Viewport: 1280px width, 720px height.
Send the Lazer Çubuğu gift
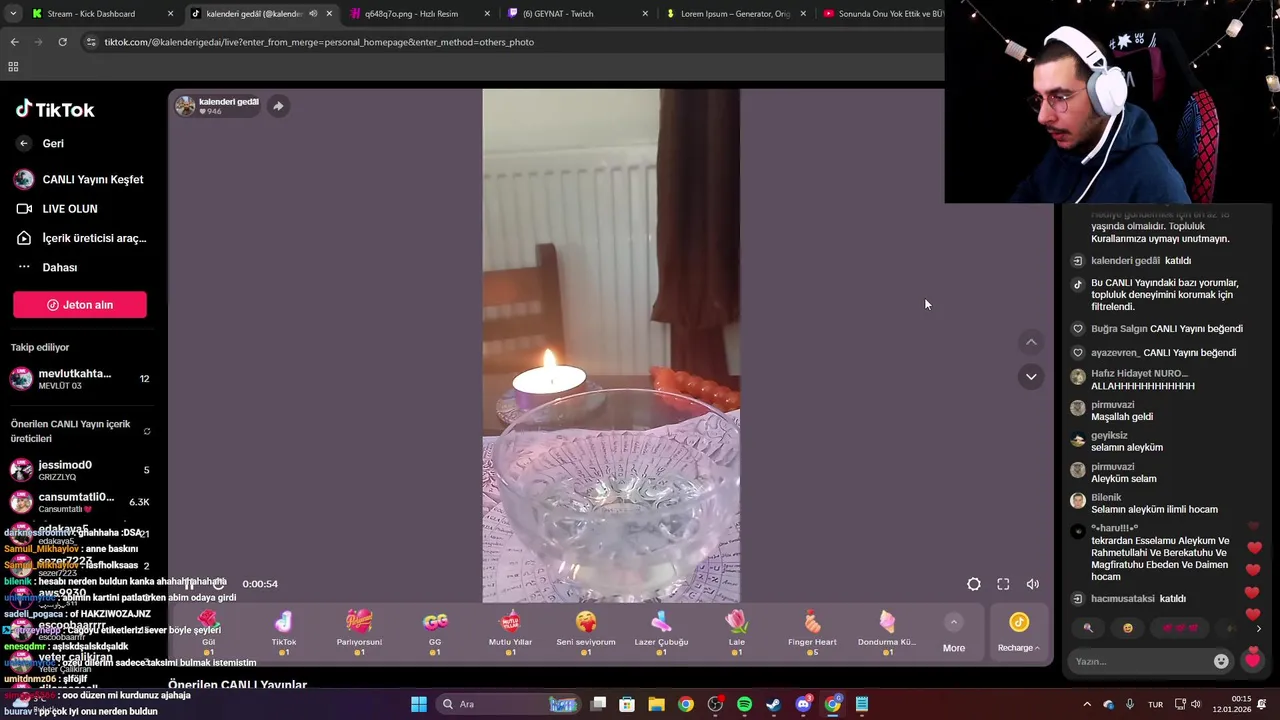coord(661,632)
